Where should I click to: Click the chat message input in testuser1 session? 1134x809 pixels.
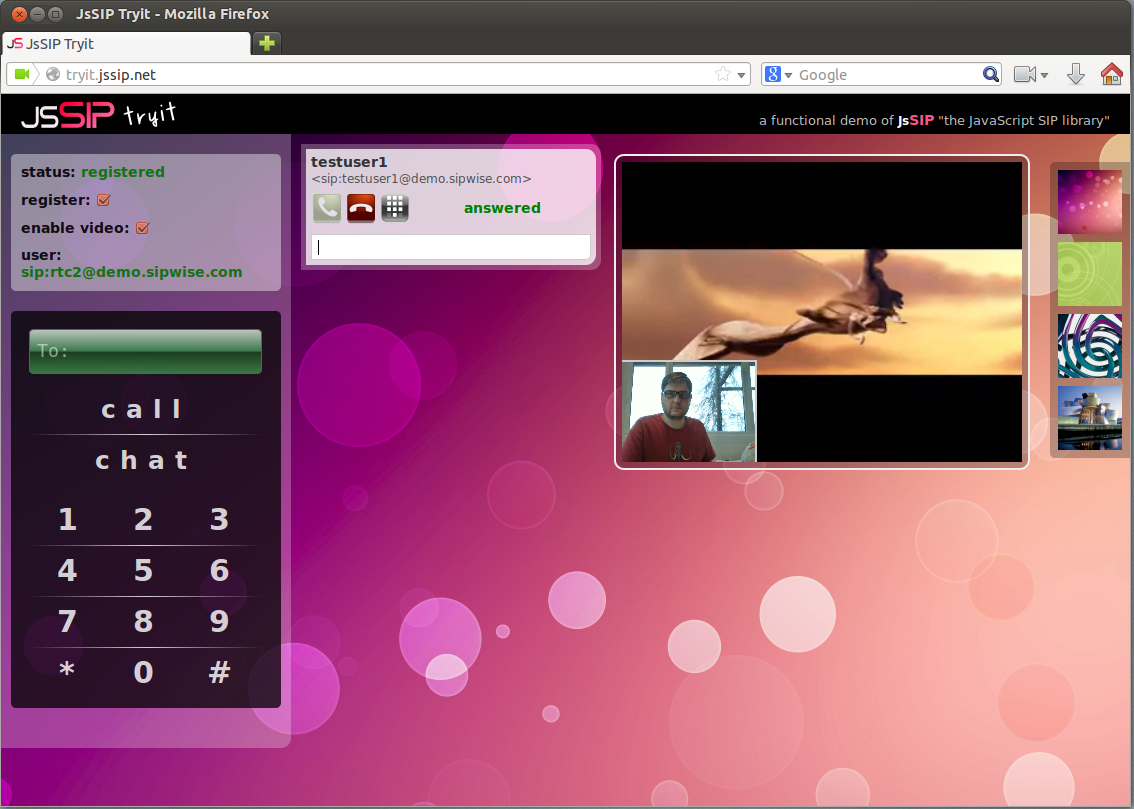click(451, 247)
